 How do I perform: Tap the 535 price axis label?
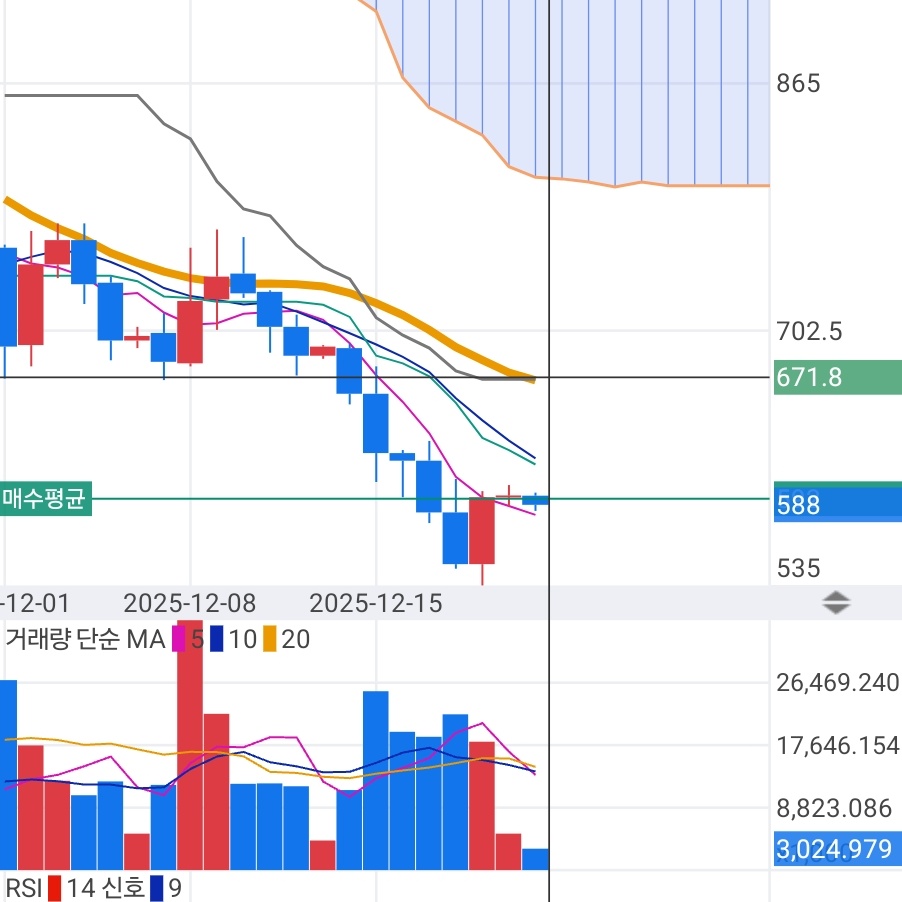798,568
